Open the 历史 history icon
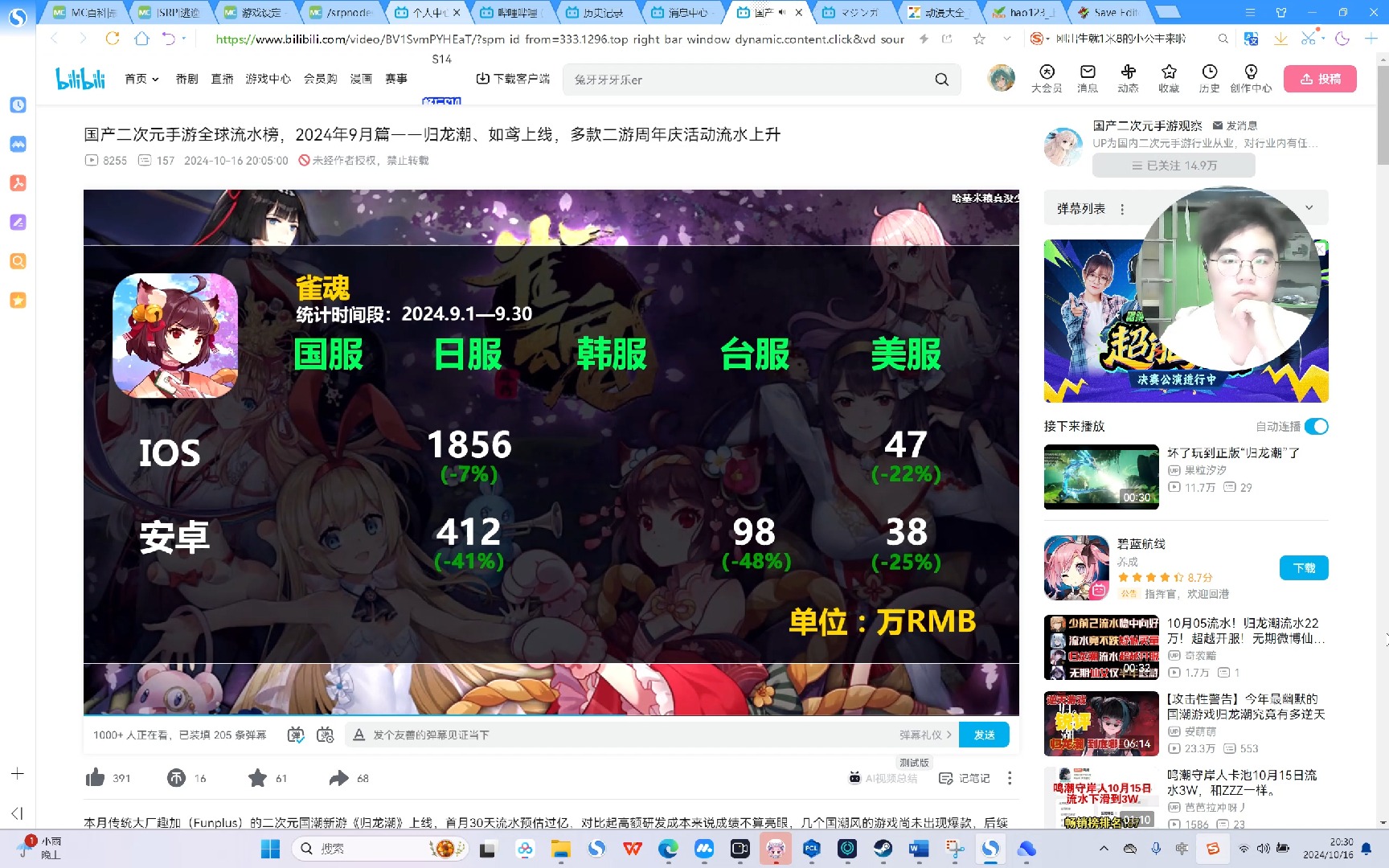Screen dimensions: 1389x868 tap(1209, 79)
